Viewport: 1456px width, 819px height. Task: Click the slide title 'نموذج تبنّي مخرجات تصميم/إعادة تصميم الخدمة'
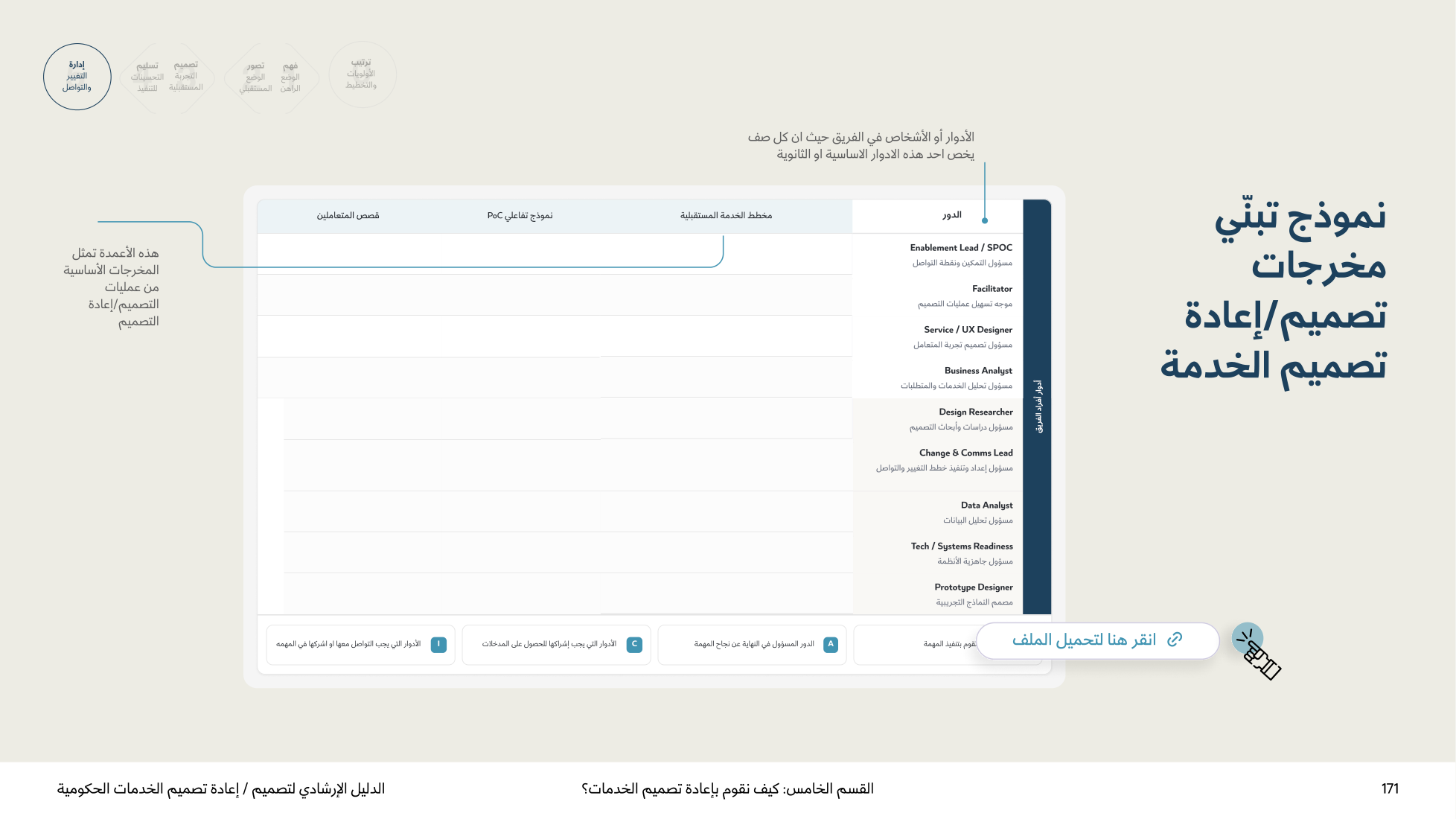(x=1273, y=290)
